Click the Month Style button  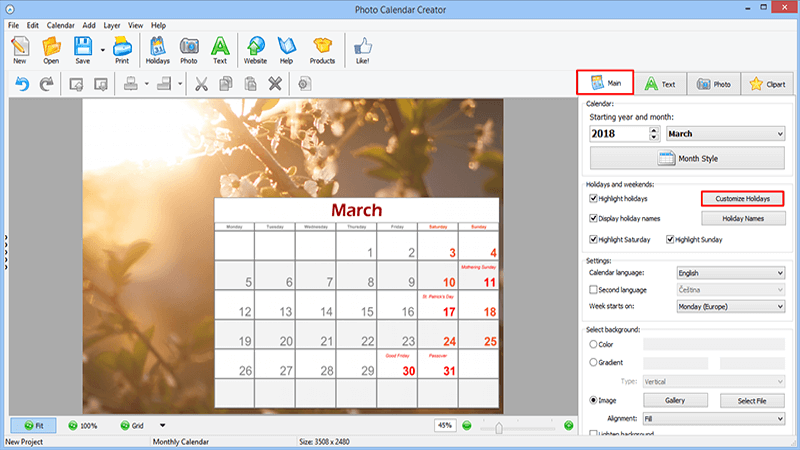tap(687, 158)
